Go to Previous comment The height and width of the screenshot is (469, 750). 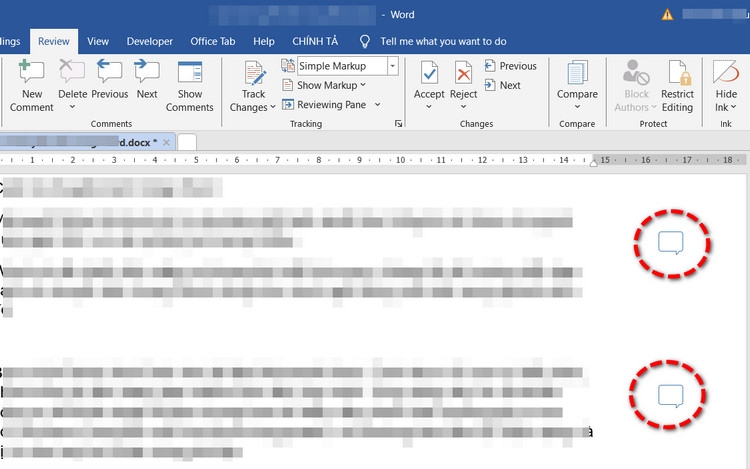[110, 79]
